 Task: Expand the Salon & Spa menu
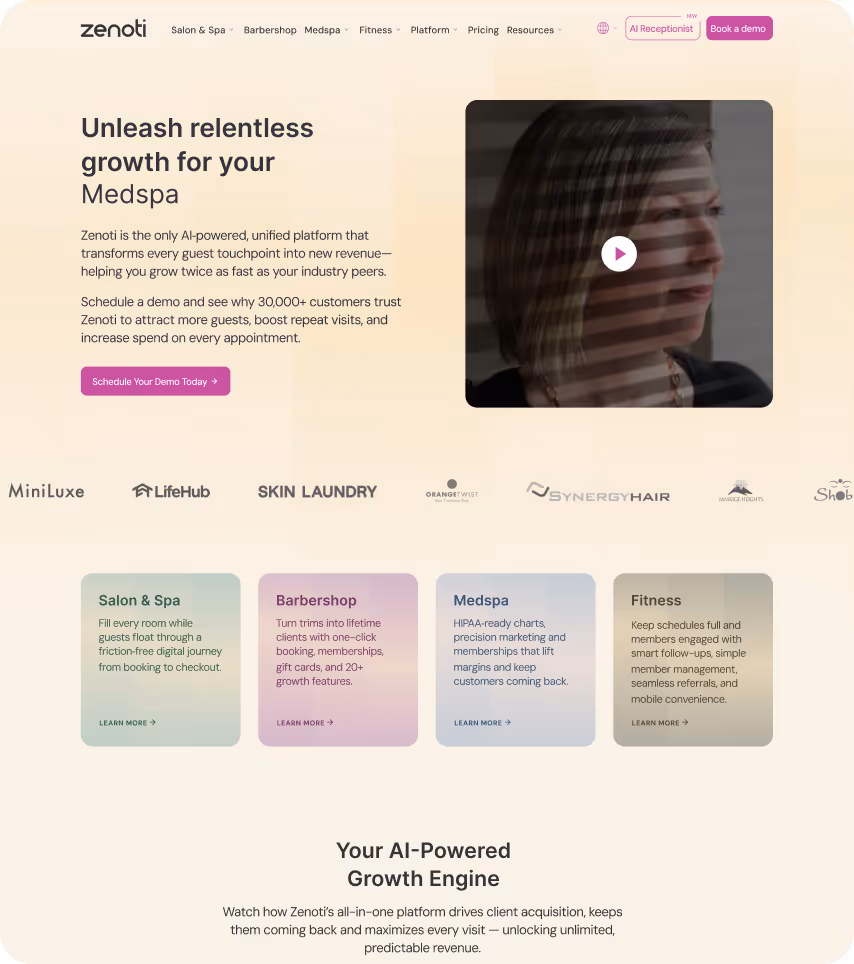[x=202, y=30]
